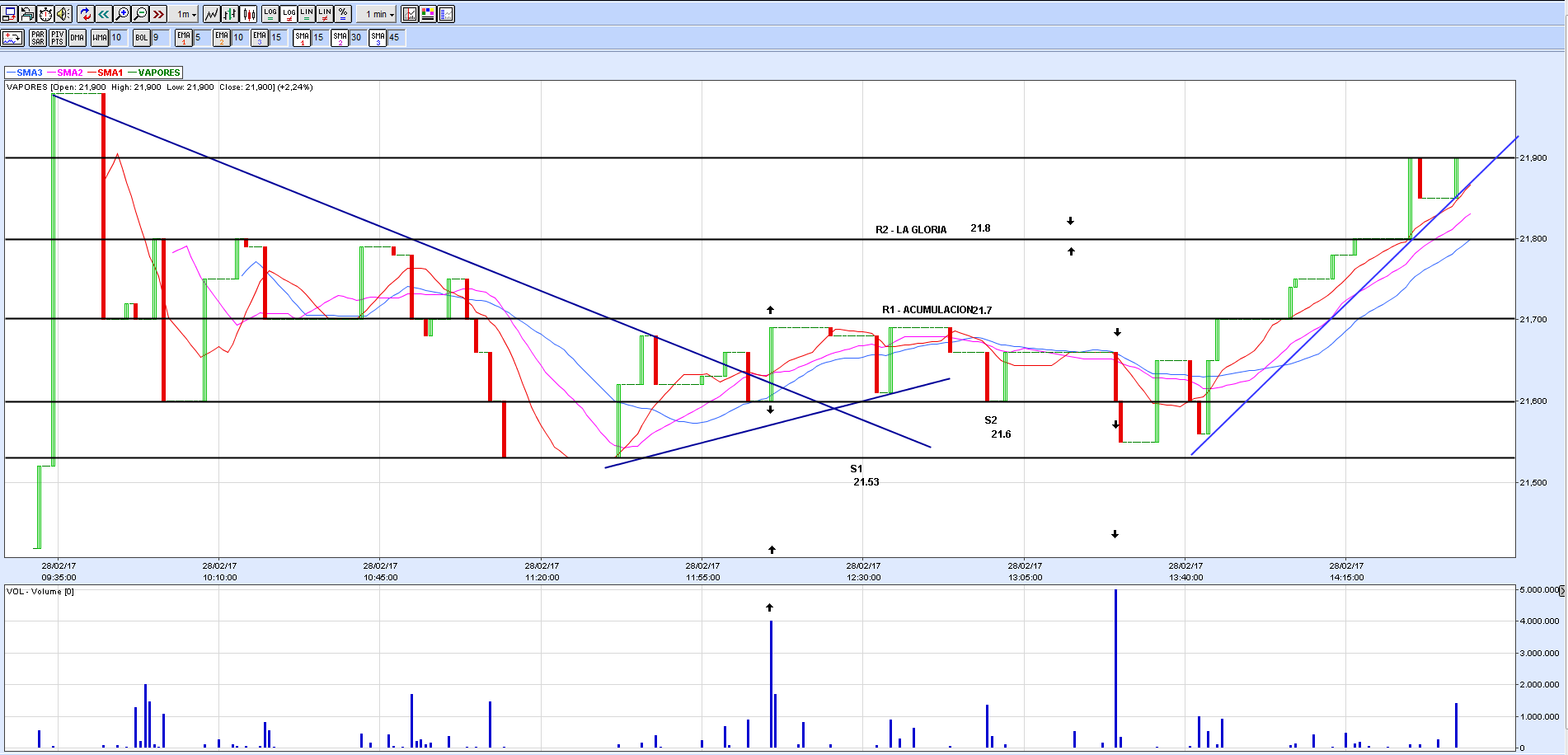Toggle the DMA indicator
This screenshot has height=755, width=1568.
click(x=77, y=38)
